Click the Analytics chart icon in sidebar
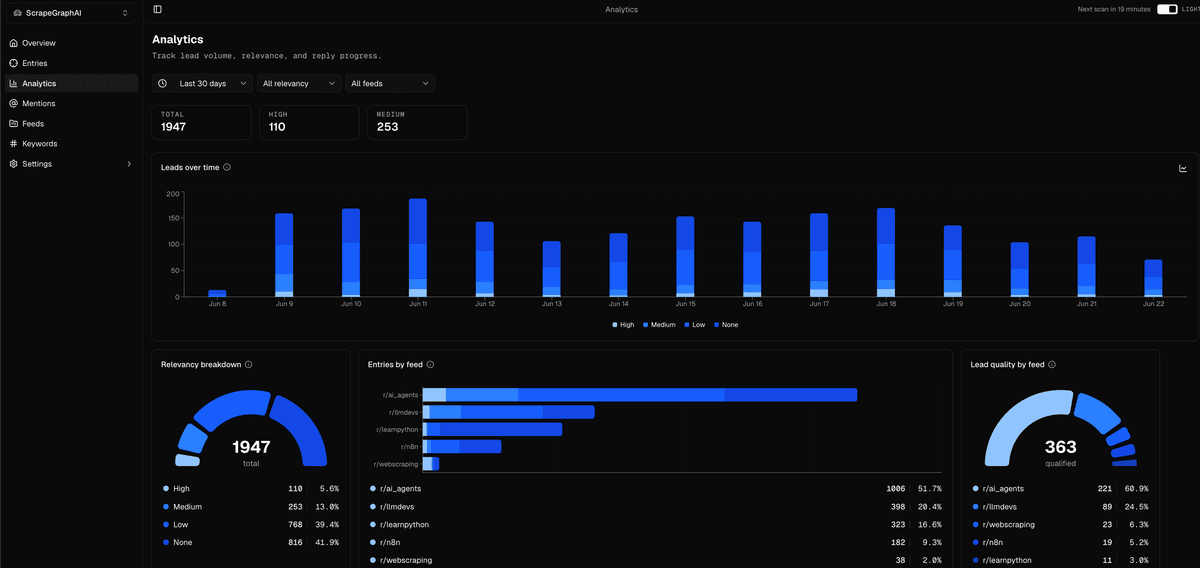The width and height of the screenshot is (1200, 568). coord(13,83)
